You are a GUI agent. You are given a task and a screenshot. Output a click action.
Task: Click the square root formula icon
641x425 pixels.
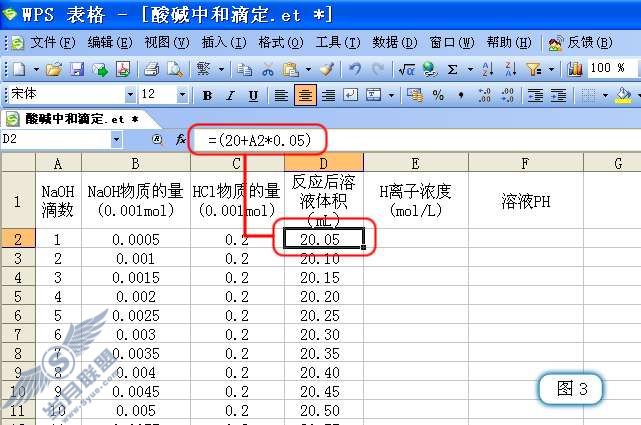tap(407, 69)
